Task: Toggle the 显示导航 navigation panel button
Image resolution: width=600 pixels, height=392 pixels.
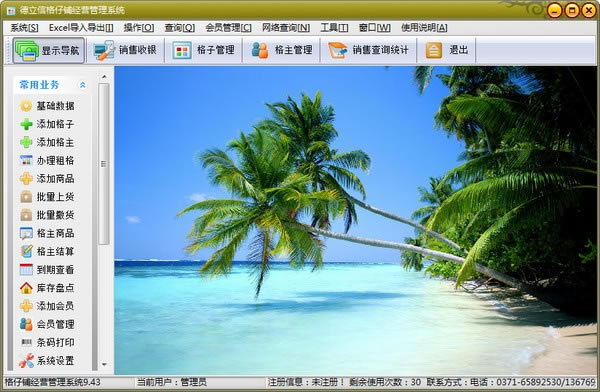Action: [48, 50]
